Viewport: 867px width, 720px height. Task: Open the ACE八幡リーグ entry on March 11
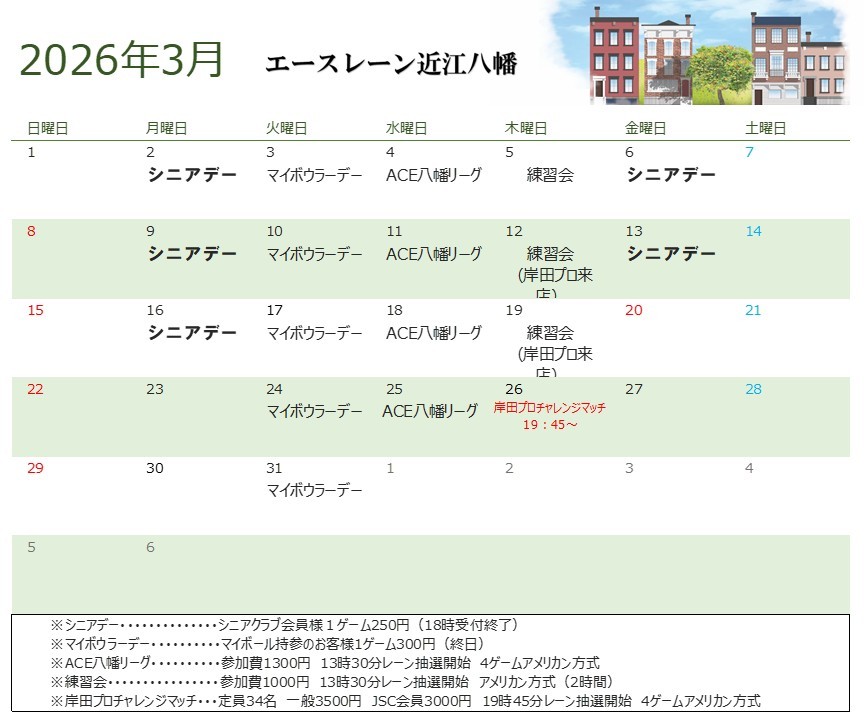433,254
